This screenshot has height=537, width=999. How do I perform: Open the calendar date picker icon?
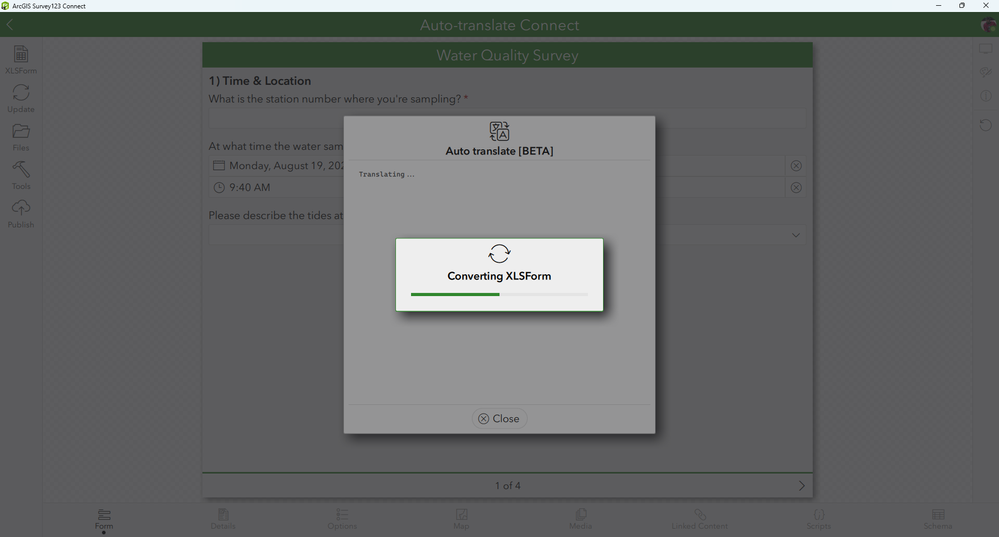click(x=219, y=166)
